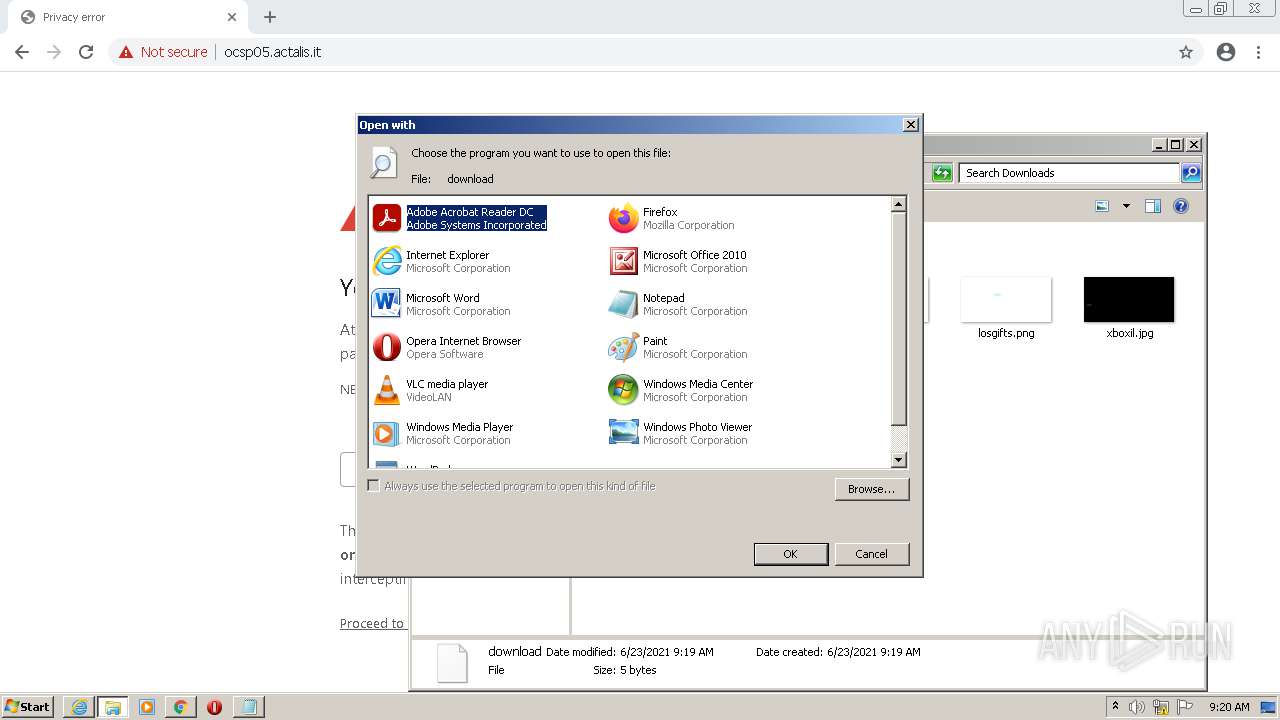Enable Always use the selected program checkbox
Image resolution: width=1280 pixels, height=720 pixels.
[x=374, y=486]
